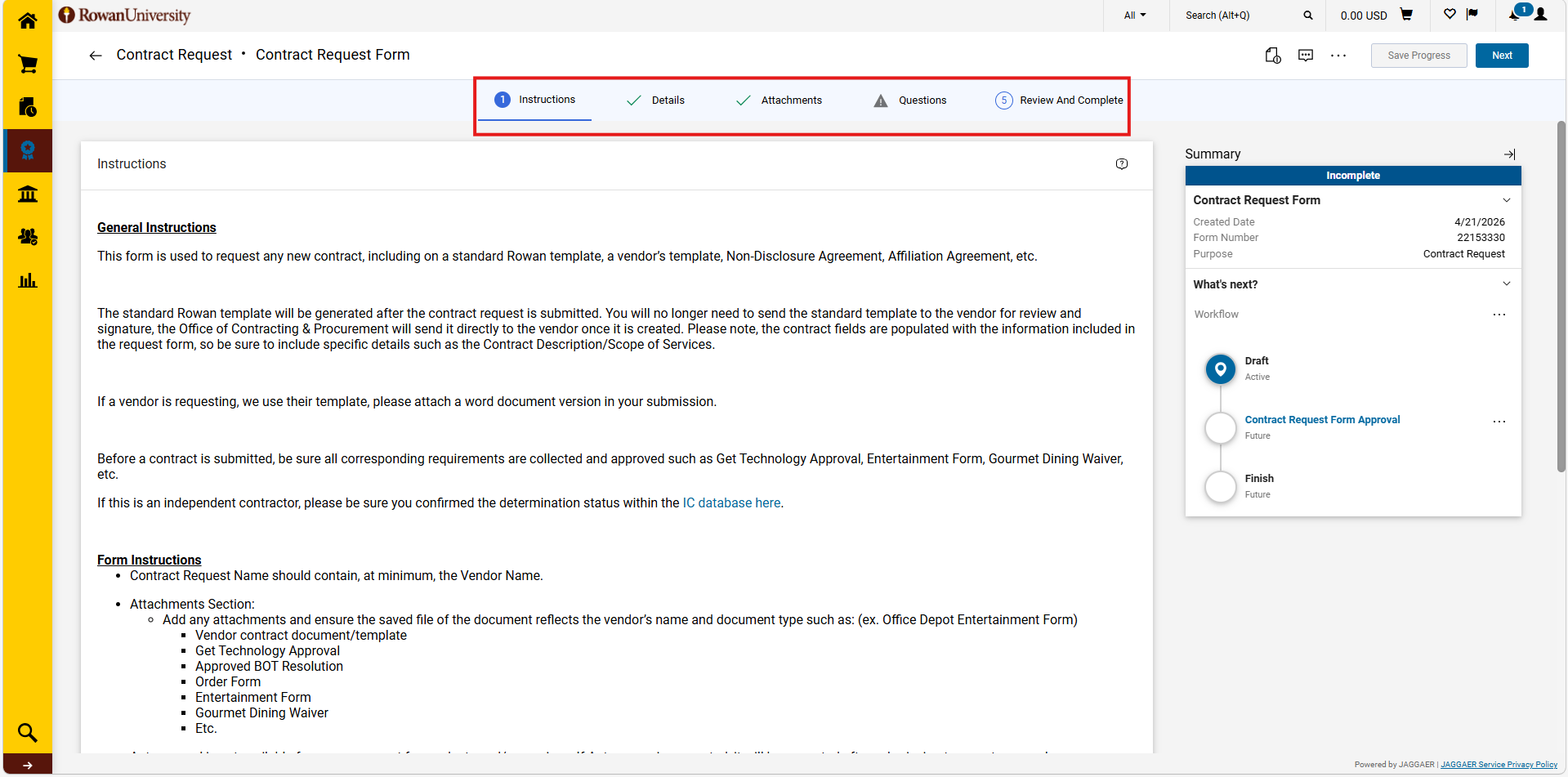Collapse the Contract Request Form section chevron

pyautogui.click(x=1507, y=200)
